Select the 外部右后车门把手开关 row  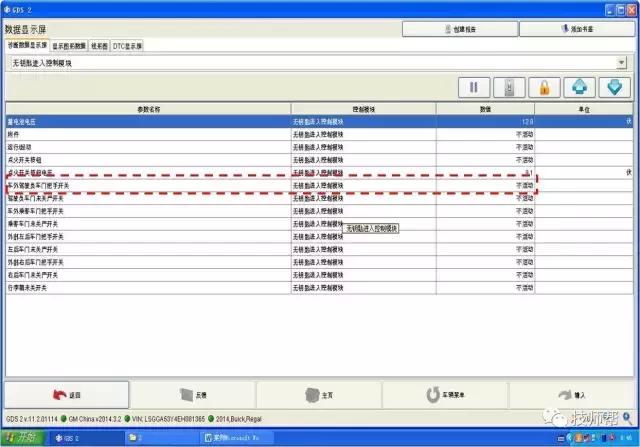(x=319, y=262)
